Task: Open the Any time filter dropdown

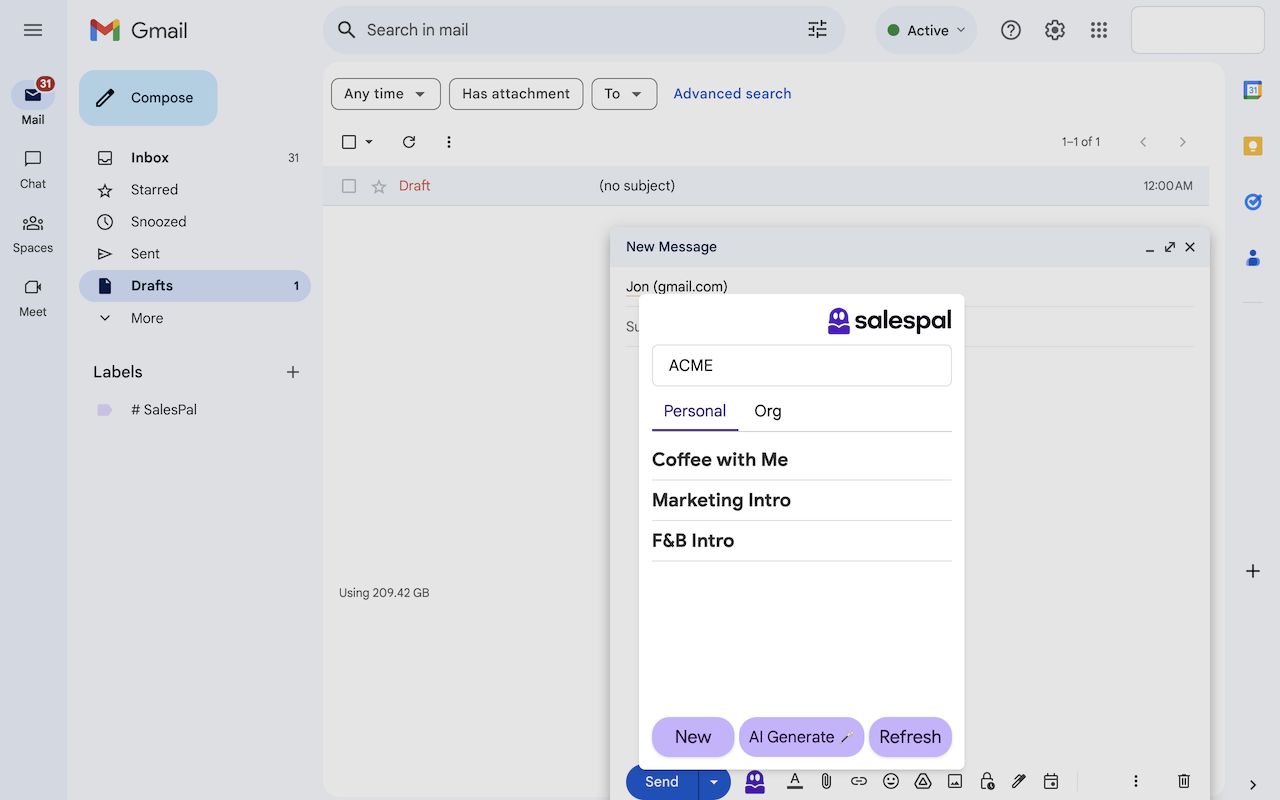Action: [385, 94]
